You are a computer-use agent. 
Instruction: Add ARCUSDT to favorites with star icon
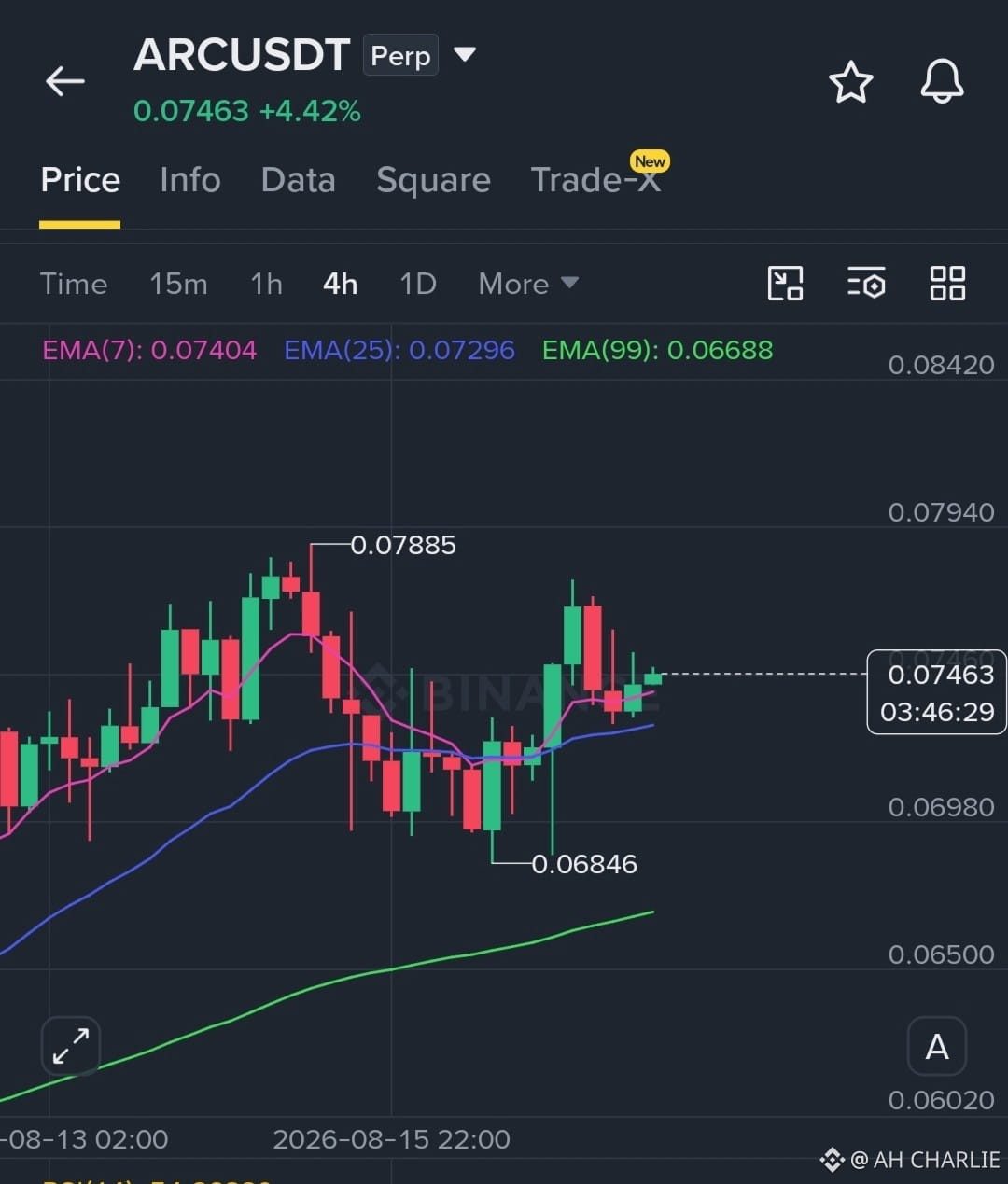850,82
